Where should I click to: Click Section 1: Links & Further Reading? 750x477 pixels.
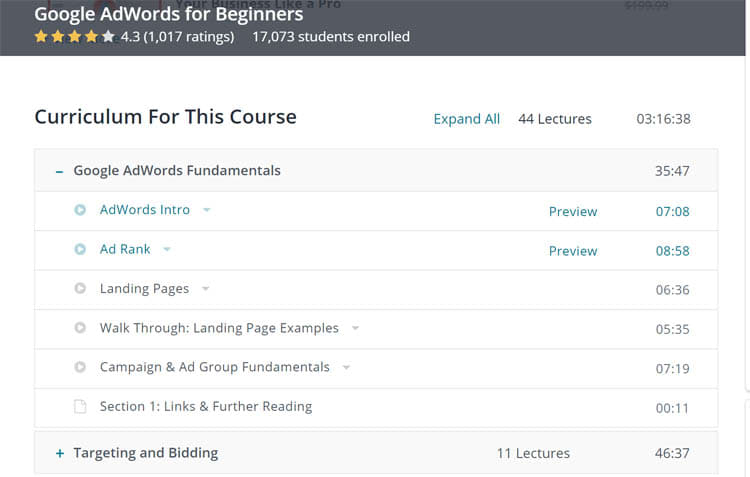pos(206,406)
